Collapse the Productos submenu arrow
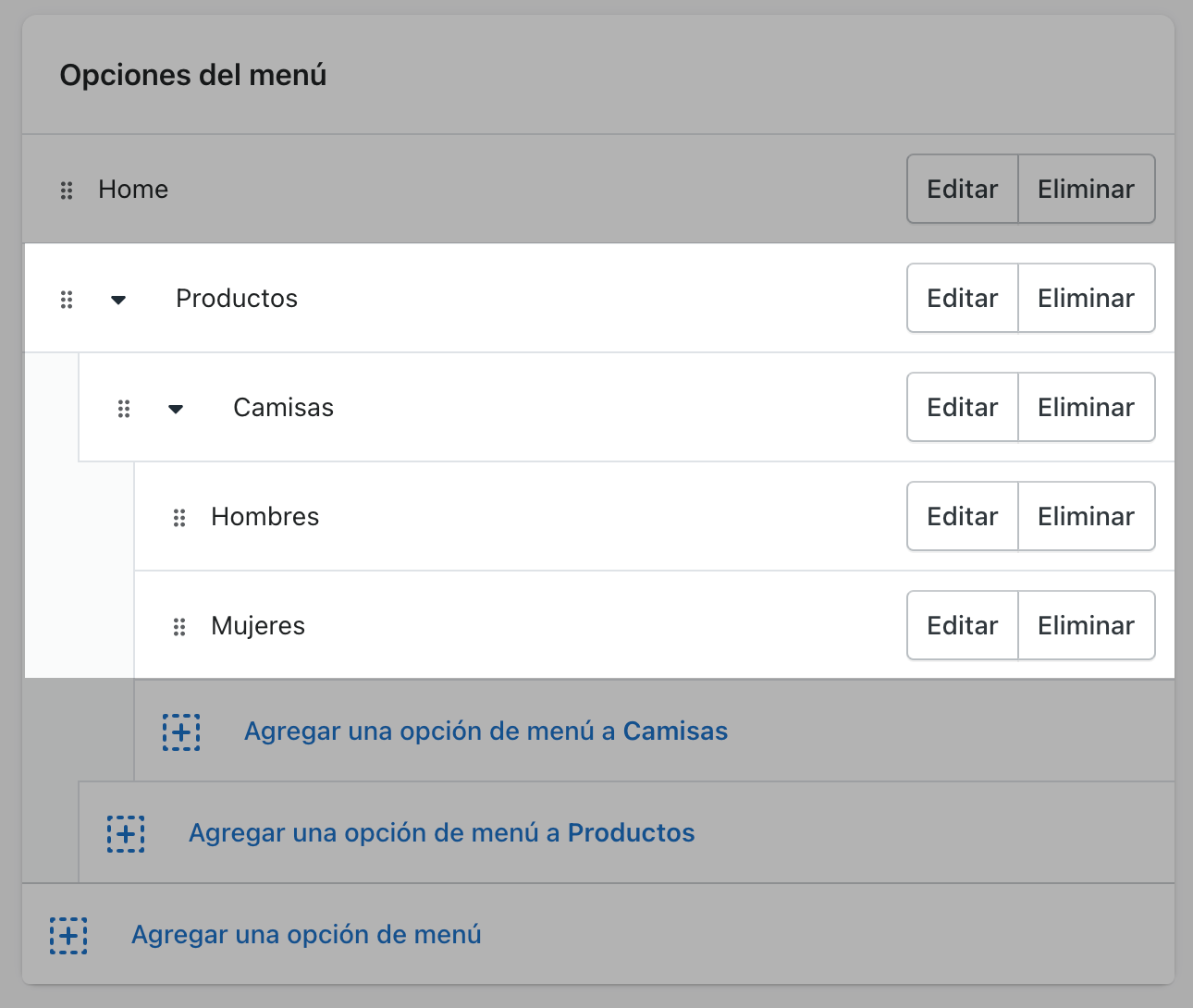The width and height of the screenshot is (1193, 1008). coord(118,300)
